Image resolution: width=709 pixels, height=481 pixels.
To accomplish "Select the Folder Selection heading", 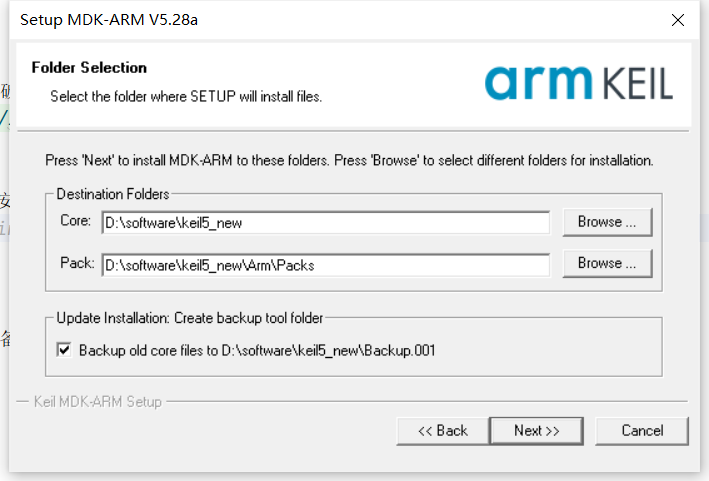I will click(89, 68).
